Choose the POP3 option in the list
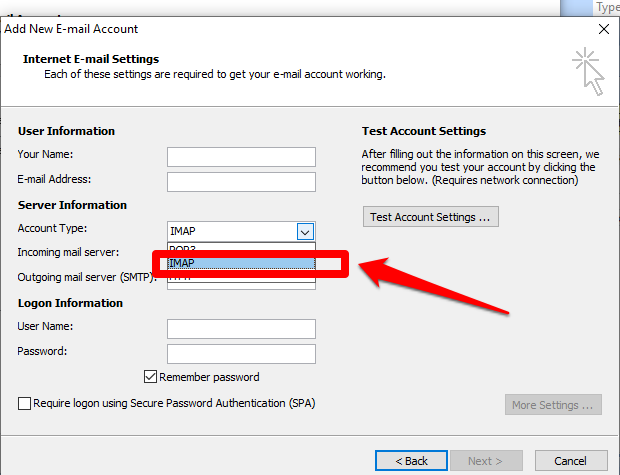The width and height of the screenshot is (620, 475). [x=241, y=248]
